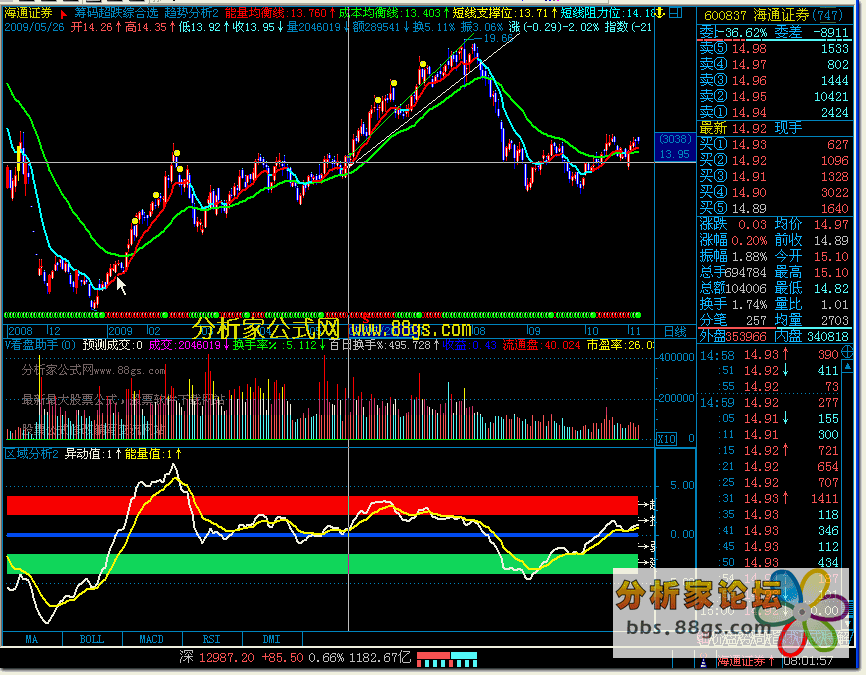Image resolution: width=866 pixels, height=675 pixels.
Task: Switch to the MACD indicator tab
Action: [x=151, y=638]
